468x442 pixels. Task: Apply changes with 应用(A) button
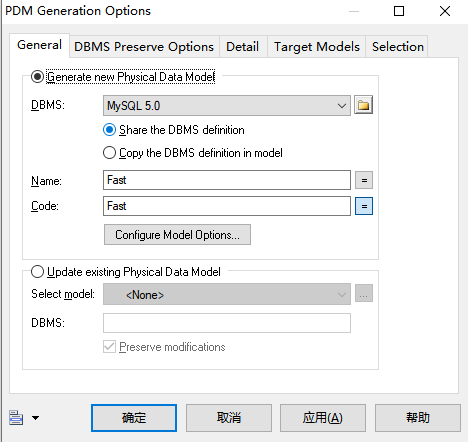tap(323, 418)
